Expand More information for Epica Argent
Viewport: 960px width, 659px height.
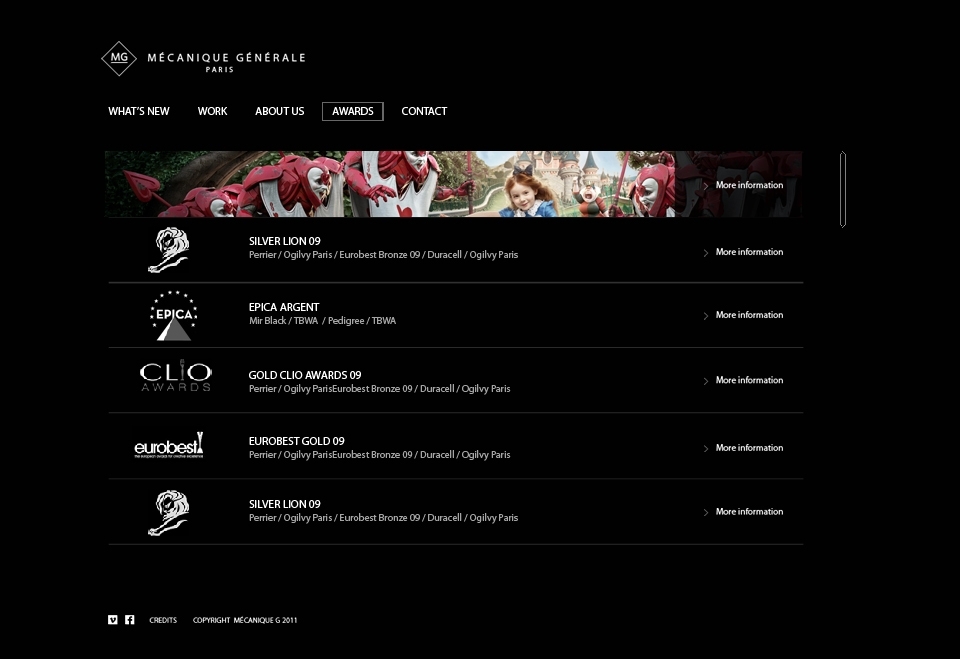tap(743, 315)
